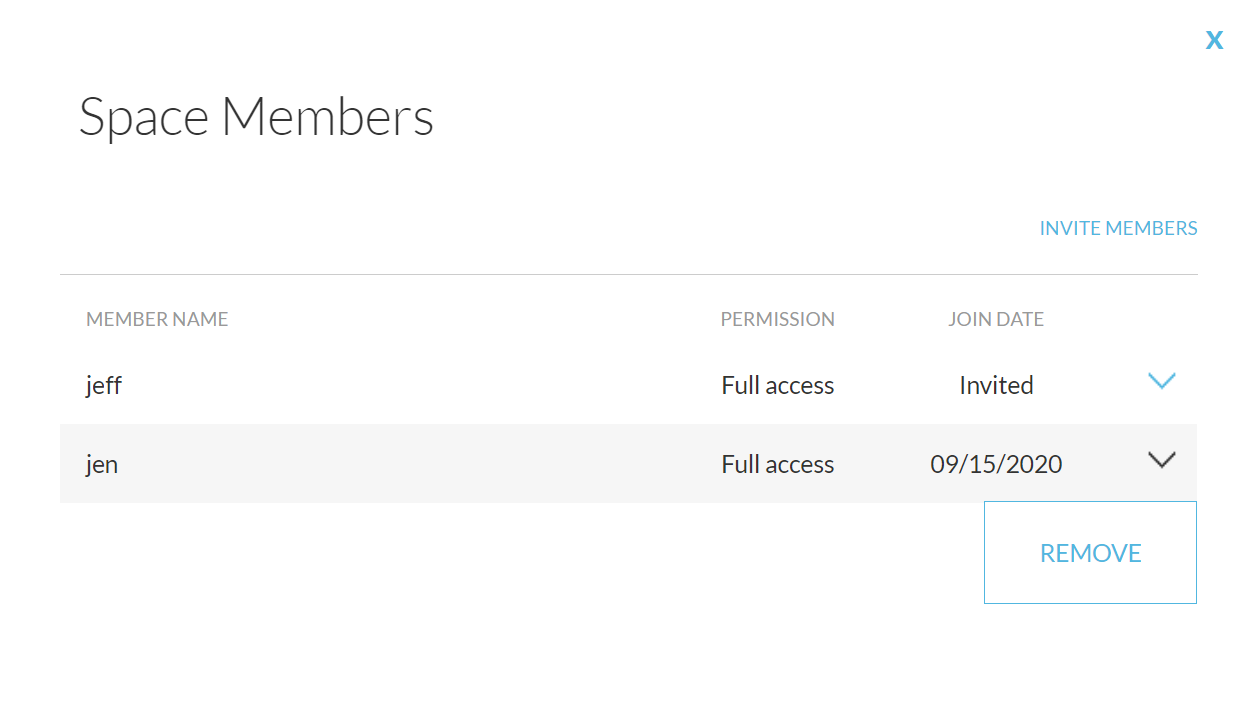1258x704 pixels.
Task: Click jeff's Full access permission
Action: pos(777,385)
